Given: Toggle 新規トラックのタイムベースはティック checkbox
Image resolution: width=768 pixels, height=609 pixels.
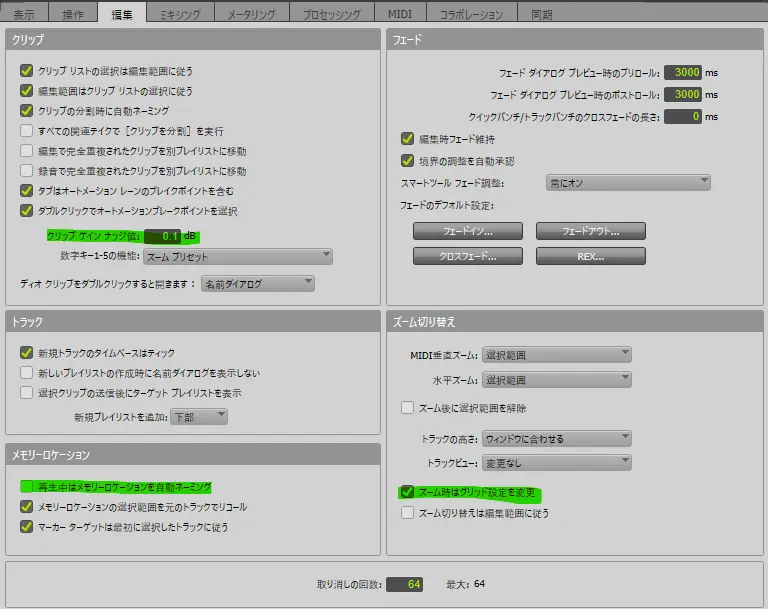Looking at the screenshot, I should pos(27,353).
